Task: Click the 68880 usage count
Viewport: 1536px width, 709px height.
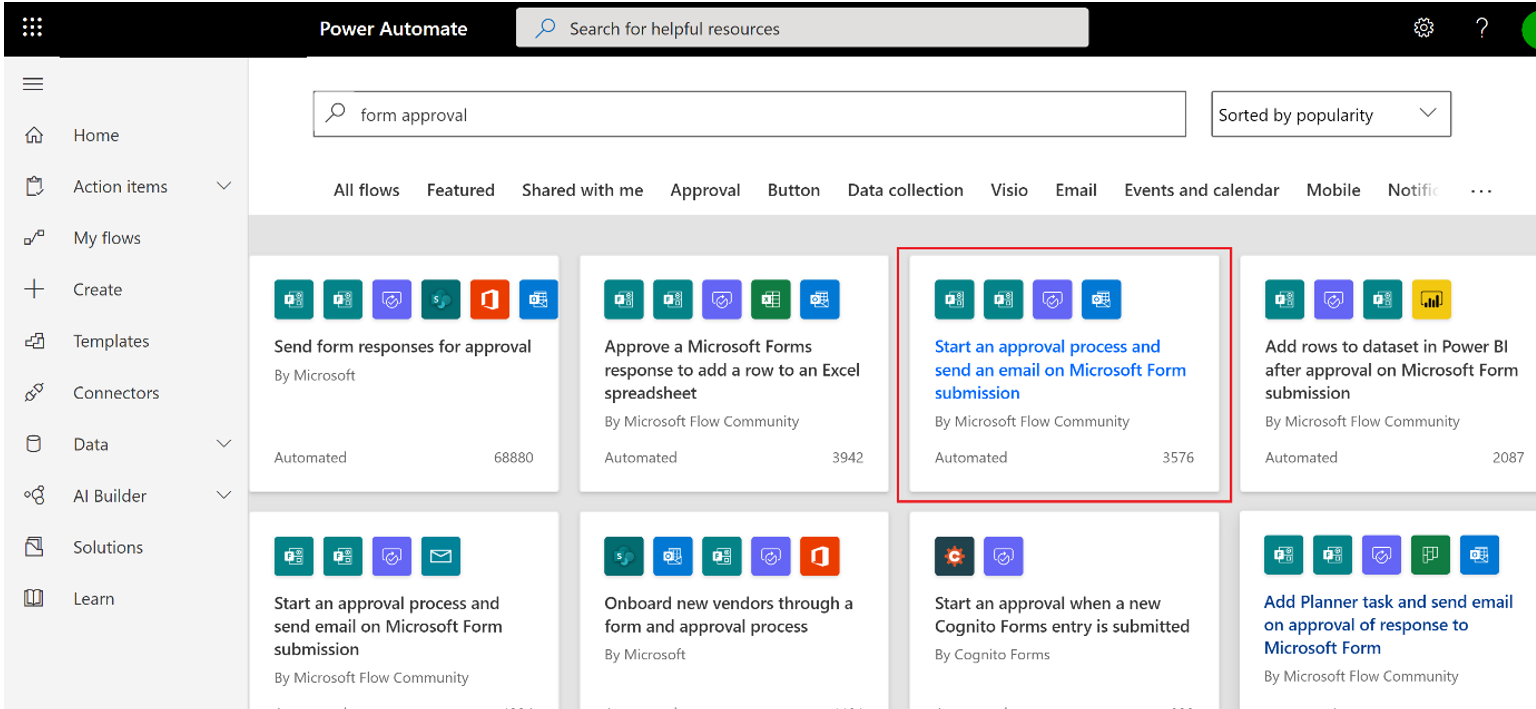Action: point(513,457)
